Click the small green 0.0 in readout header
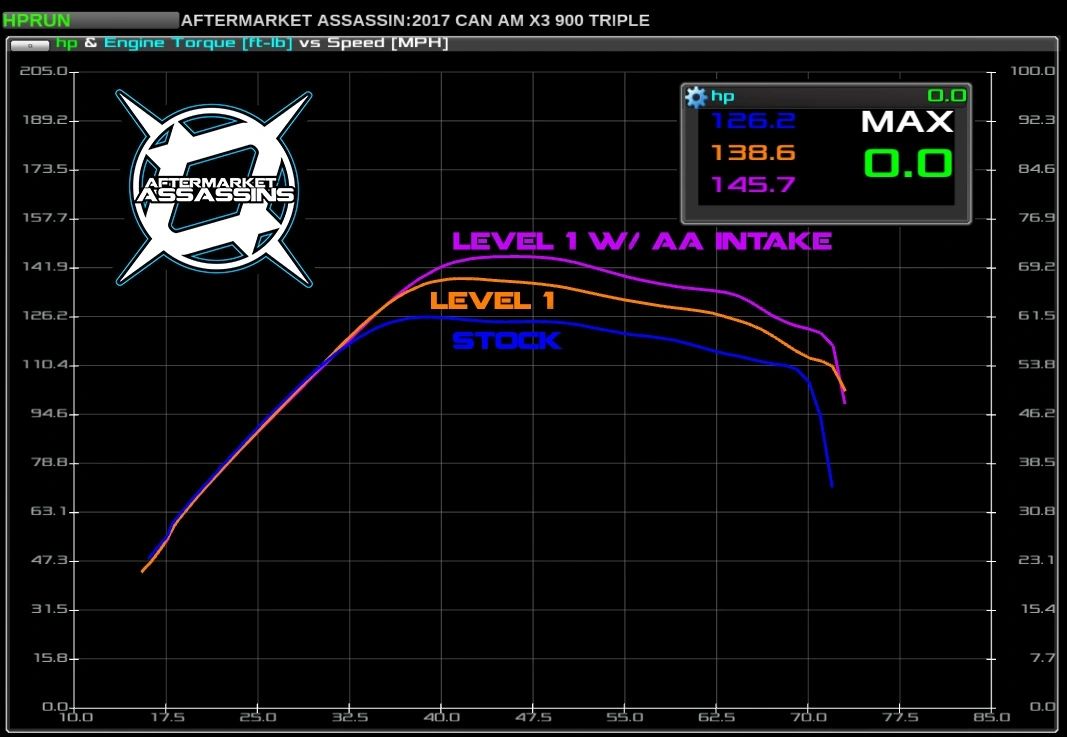 [x=947, y=95]
